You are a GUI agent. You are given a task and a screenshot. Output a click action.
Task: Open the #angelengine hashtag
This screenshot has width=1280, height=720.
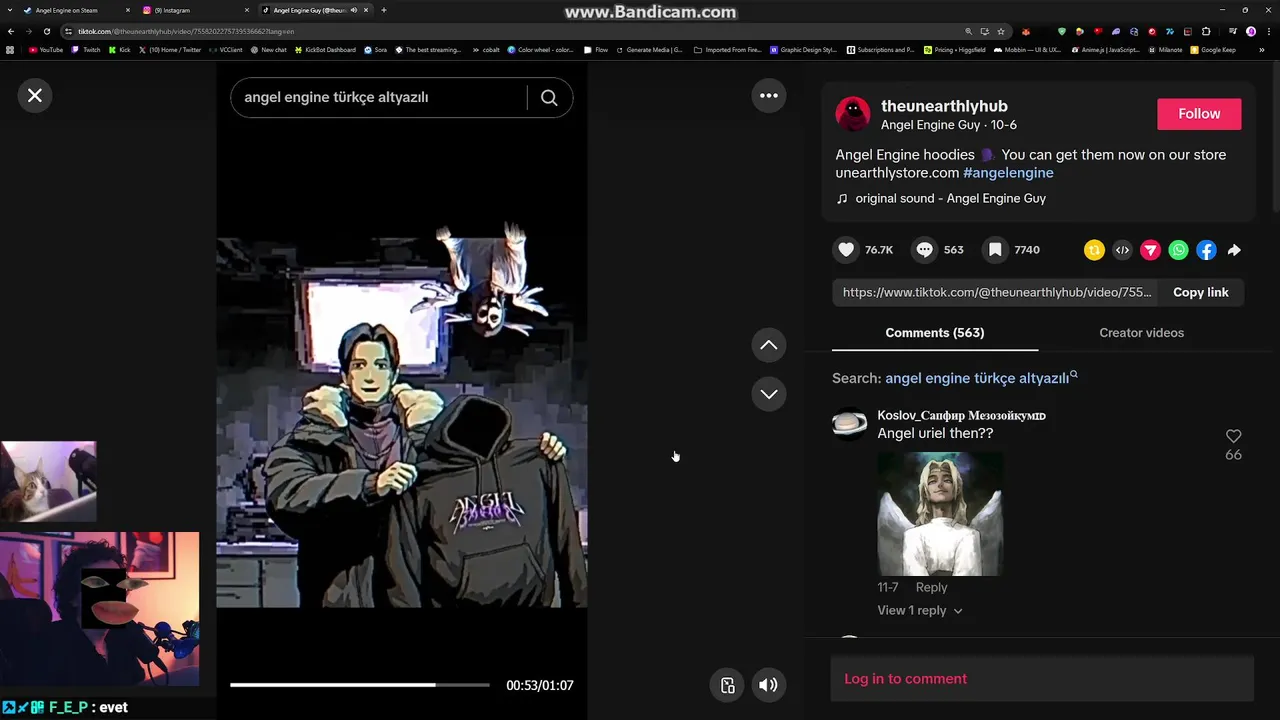click(1008, 173)
